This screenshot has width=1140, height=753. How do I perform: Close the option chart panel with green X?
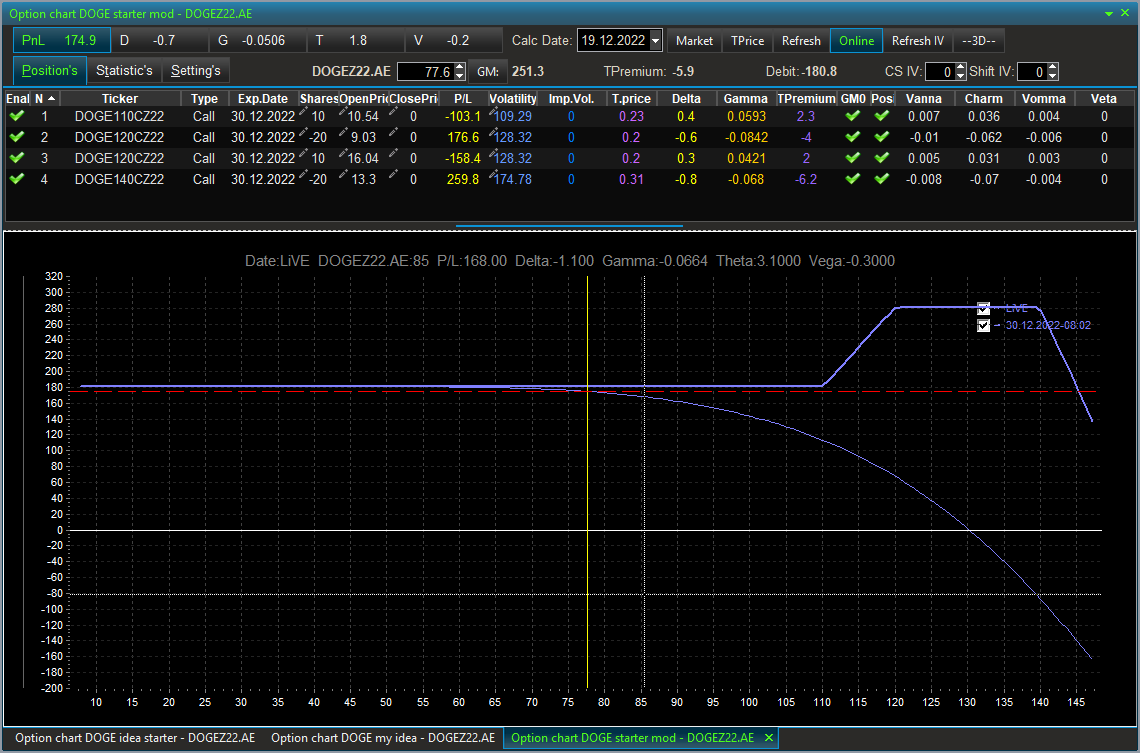coord(1125,13)
